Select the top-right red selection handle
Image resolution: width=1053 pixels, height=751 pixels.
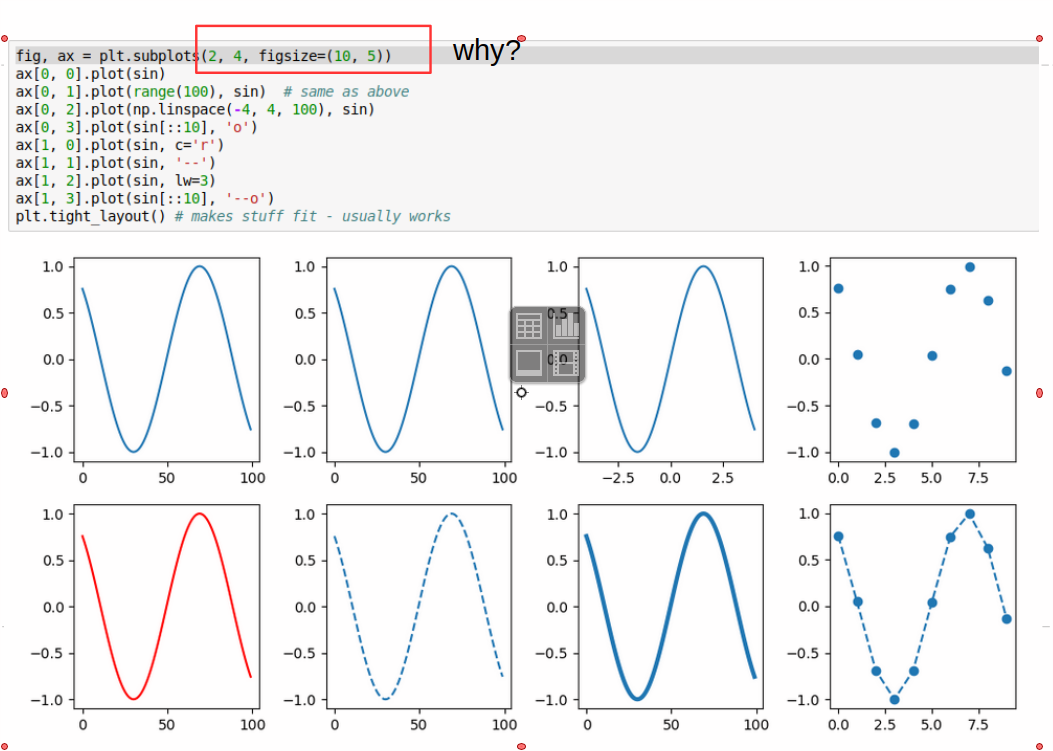point(1040,39)
